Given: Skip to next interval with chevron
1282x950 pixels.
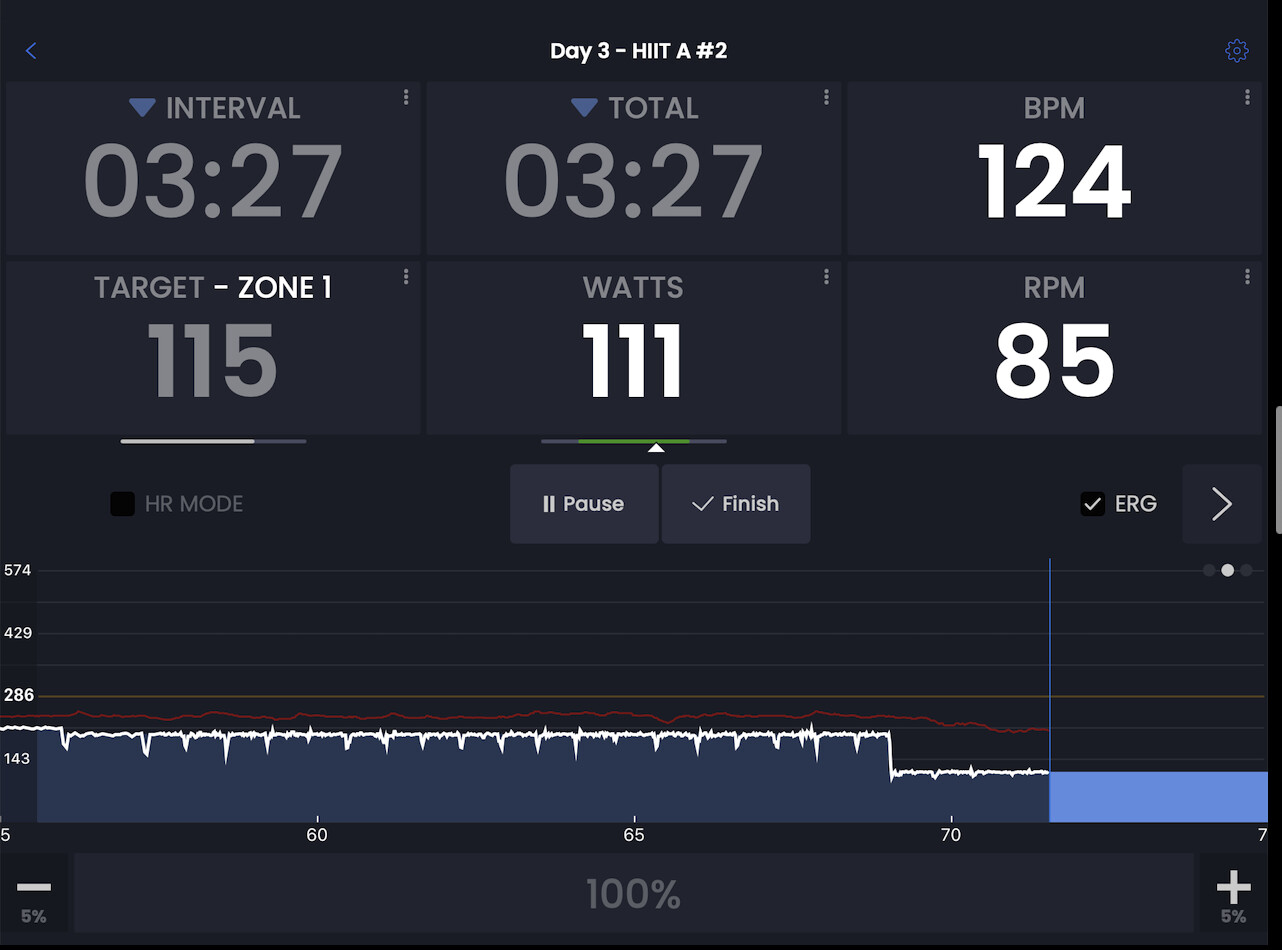Looking at the screenshot, I should (x=1221, y=504).
